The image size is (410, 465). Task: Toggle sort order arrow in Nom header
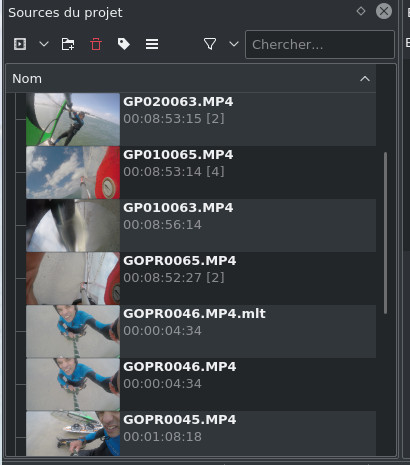365,79
